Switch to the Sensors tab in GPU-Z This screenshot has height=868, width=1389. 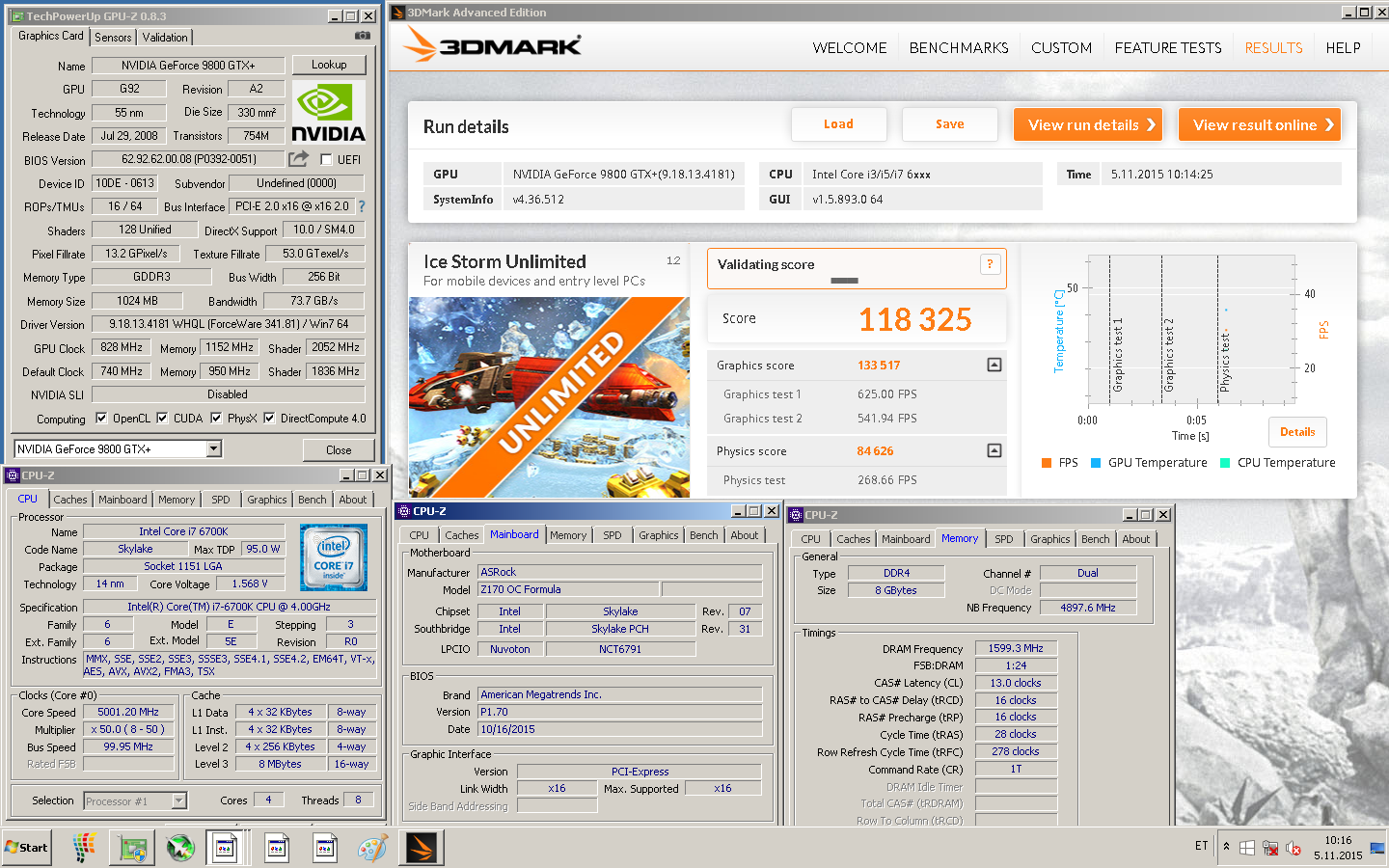click(x=113, y=38)
